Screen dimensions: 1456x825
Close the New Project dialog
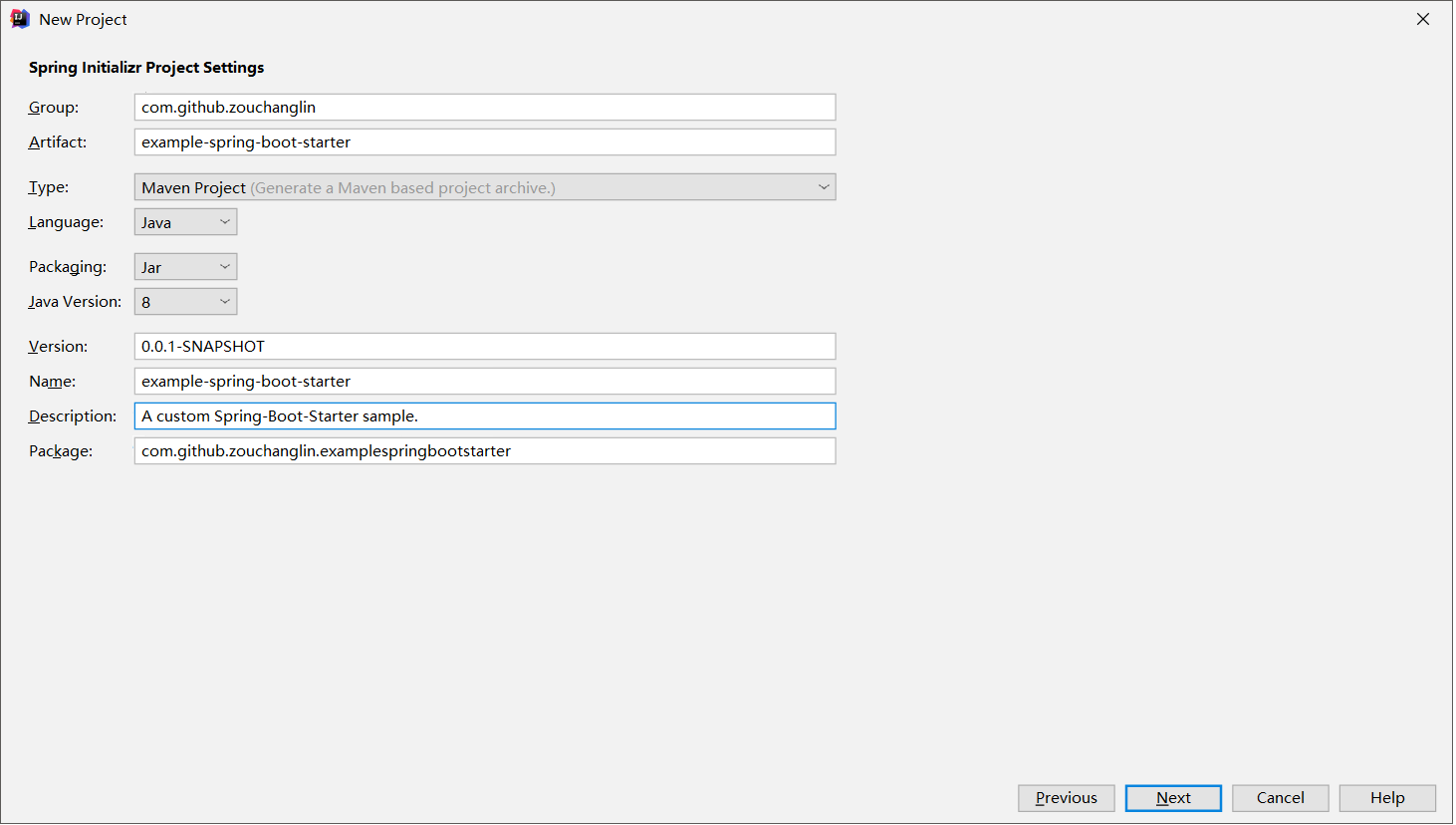1423,19
